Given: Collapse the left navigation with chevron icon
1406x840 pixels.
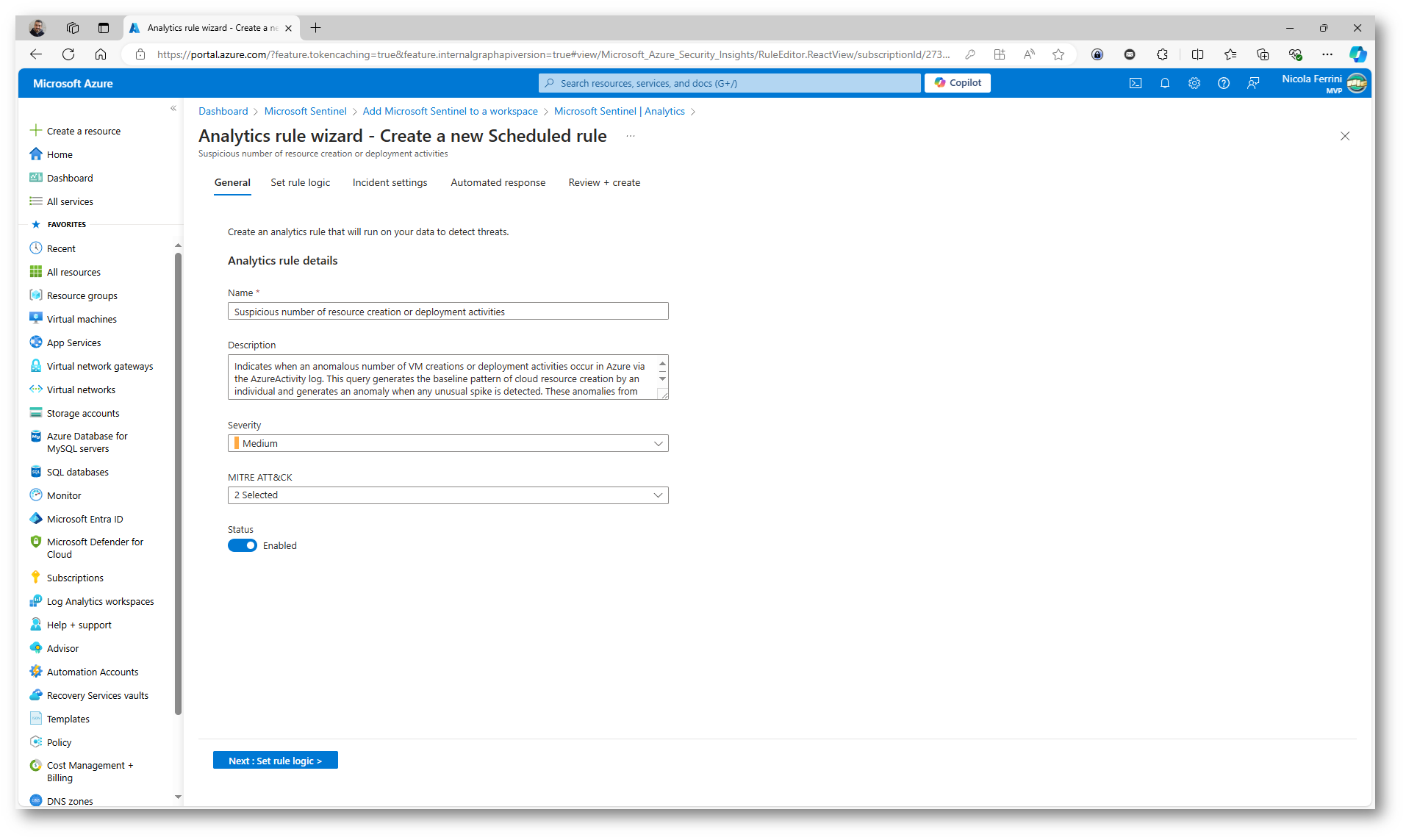Looking at the screenshot, I should point(173,108).
